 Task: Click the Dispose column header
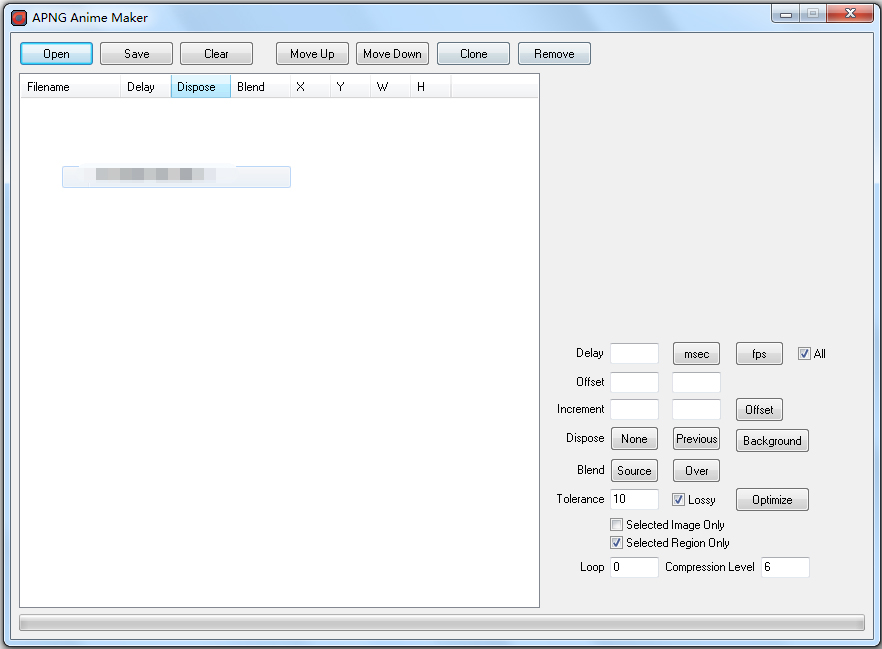201,87
